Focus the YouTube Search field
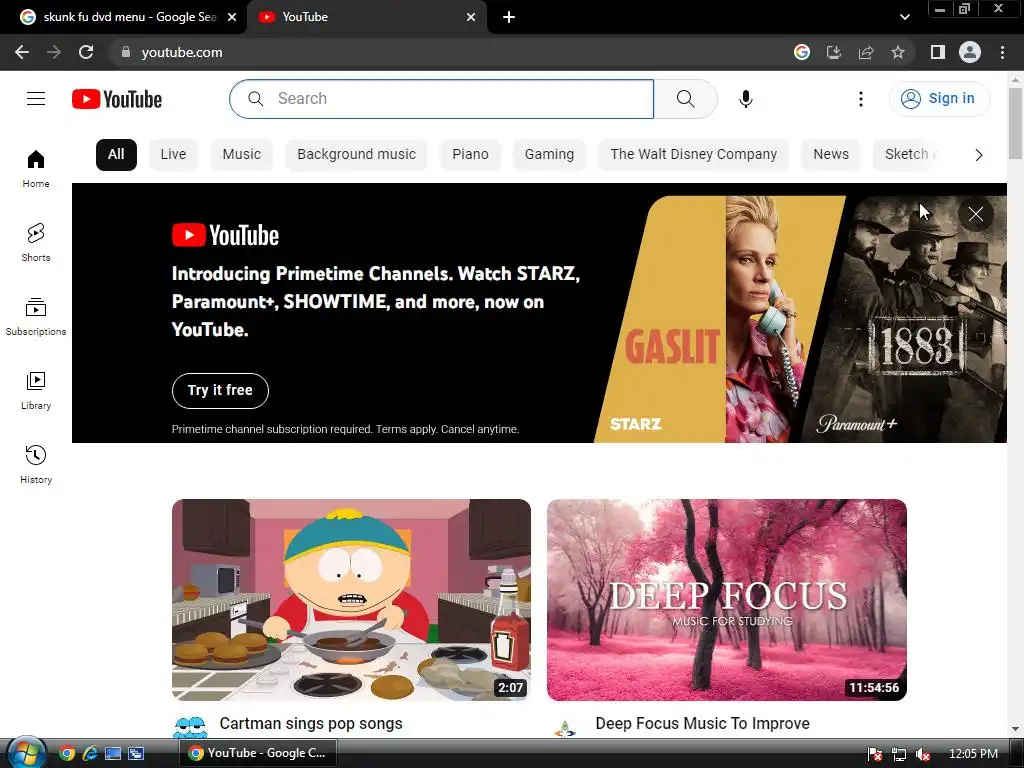Image resolution: width=1024 pixels, height=768 pixels. tap(441, 99)
